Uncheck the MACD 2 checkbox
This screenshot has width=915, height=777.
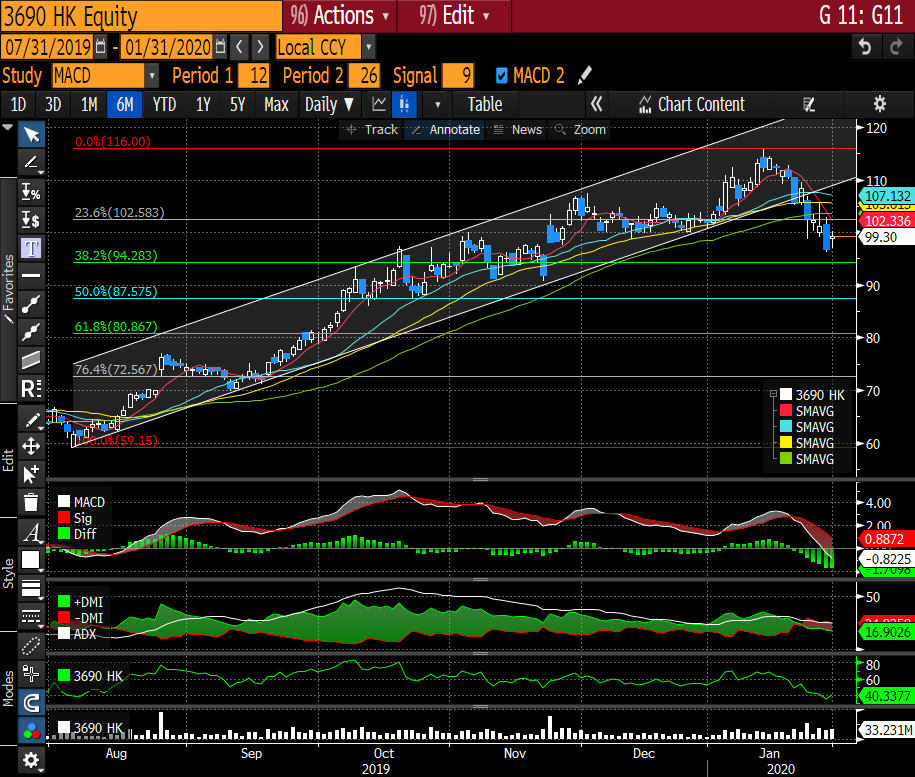[x=502, y=76]
